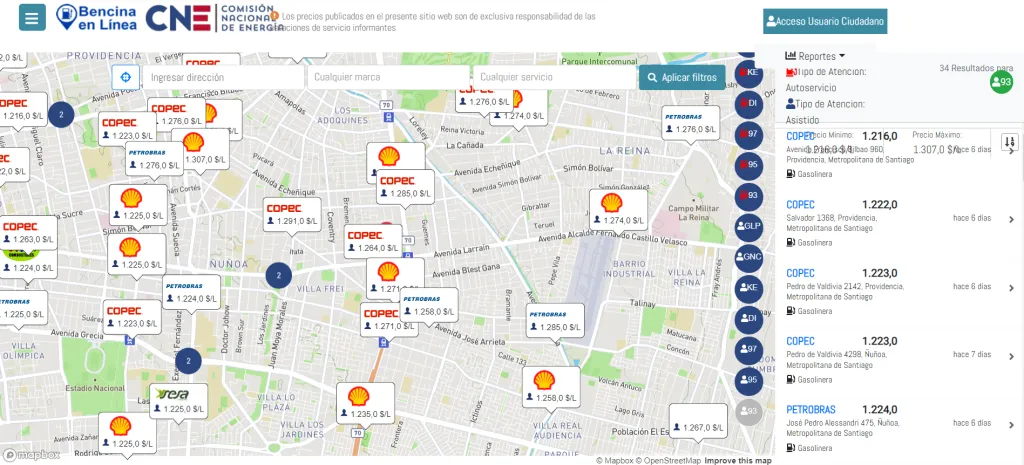Toggle self-service KE fuel filter

[x=749, y=72]
